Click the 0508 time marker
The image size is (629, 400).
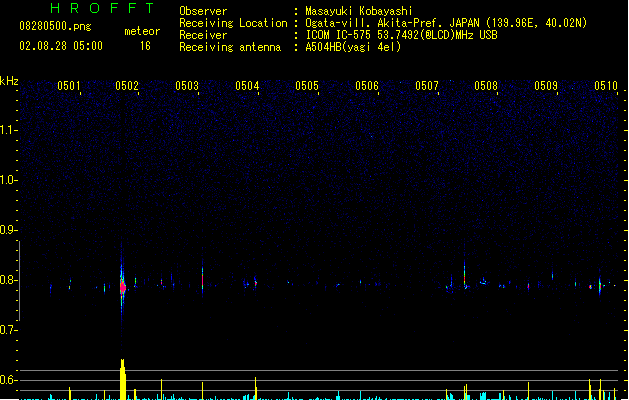point(486,86)
